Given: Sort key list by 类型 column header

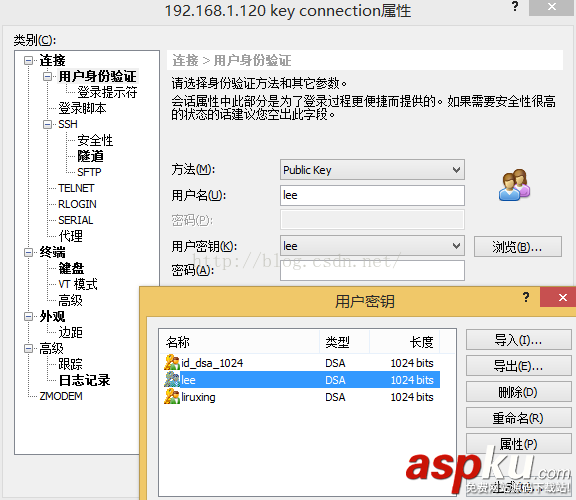Looking at the screenshot, I should [x=345, y=342].
